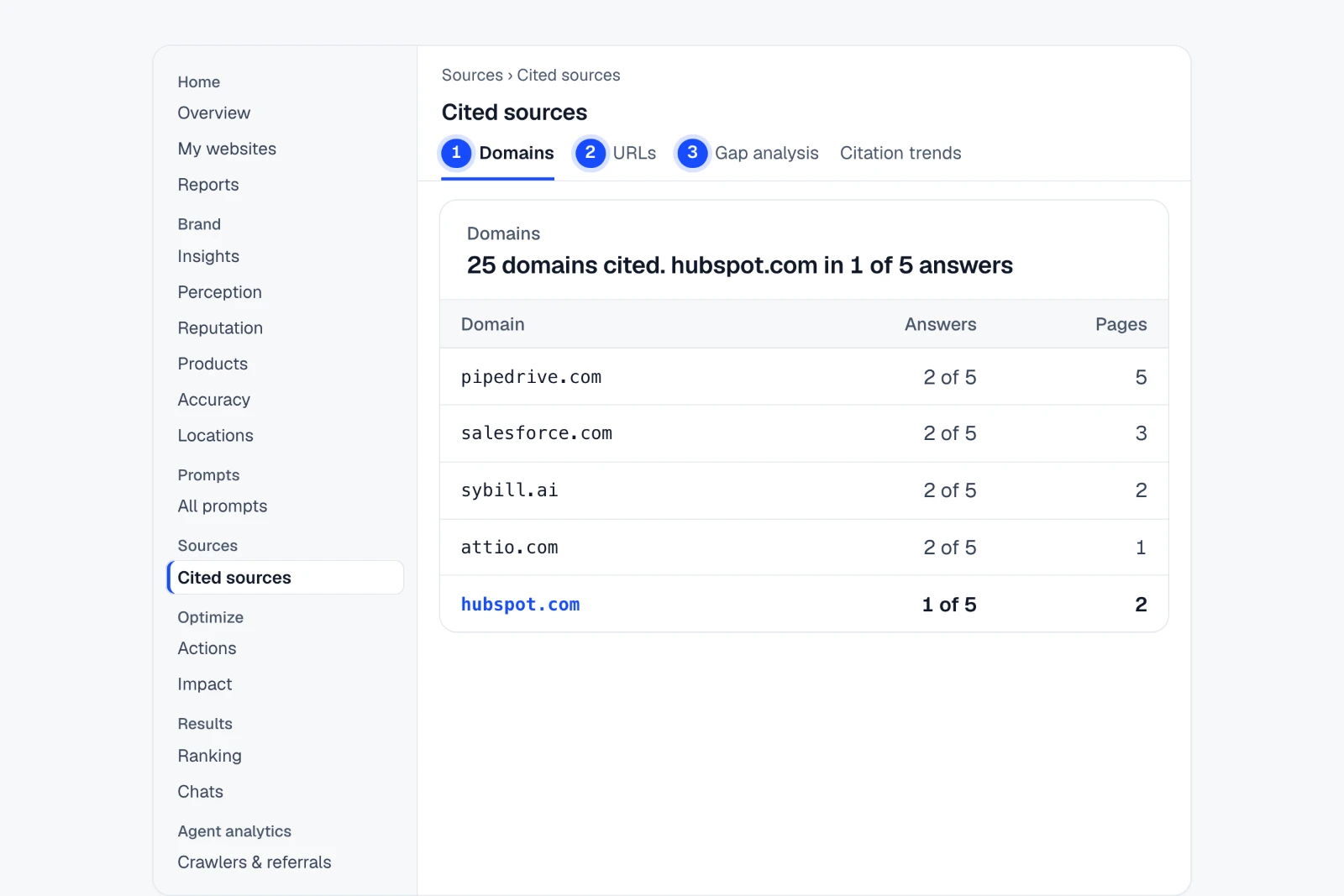
Task: Go to the Impact page
Action: click(205, 684)
